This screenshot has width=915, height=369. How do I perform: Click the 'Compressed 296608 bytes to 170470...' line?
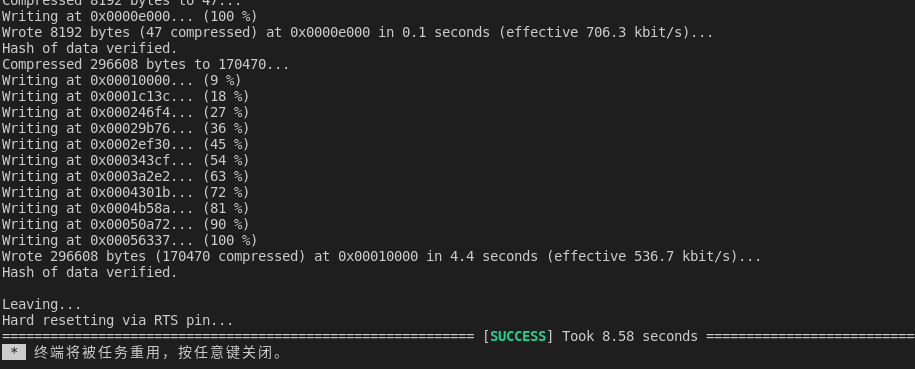coord(145,64)
